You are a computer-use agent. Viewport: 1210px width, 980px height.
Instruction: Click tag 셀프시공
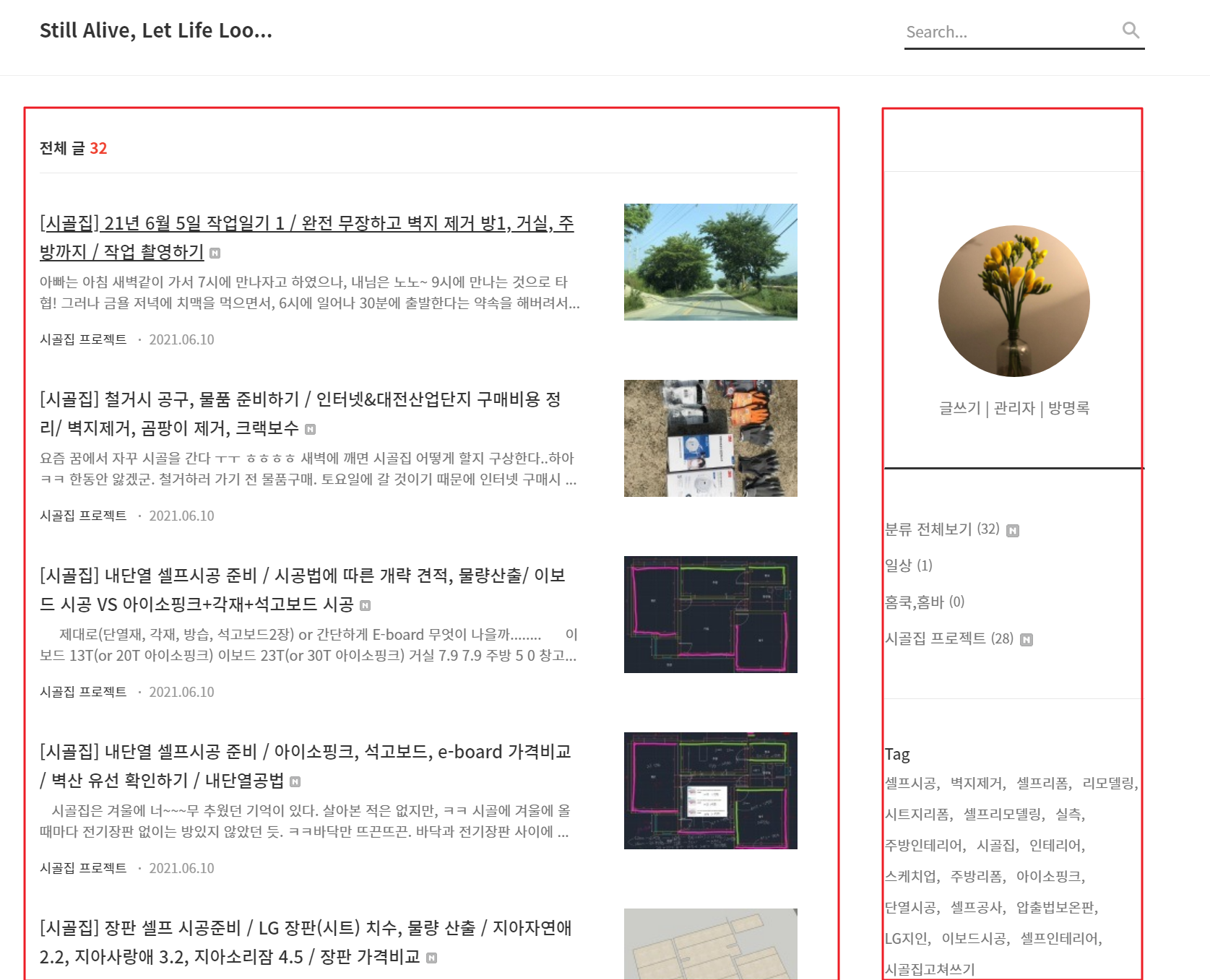910,784
